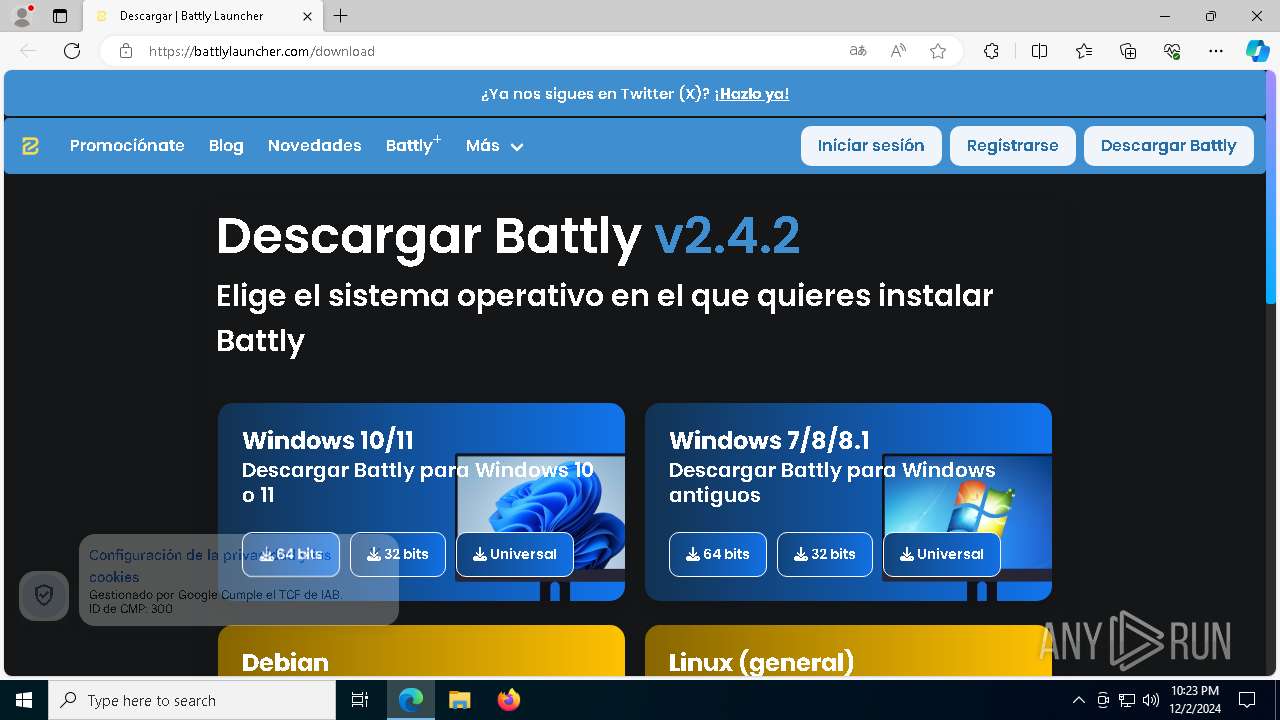Click the page vertical scrollbar thumb
This screenshot has width=1280, height=720.
(x=1271, y=187)
